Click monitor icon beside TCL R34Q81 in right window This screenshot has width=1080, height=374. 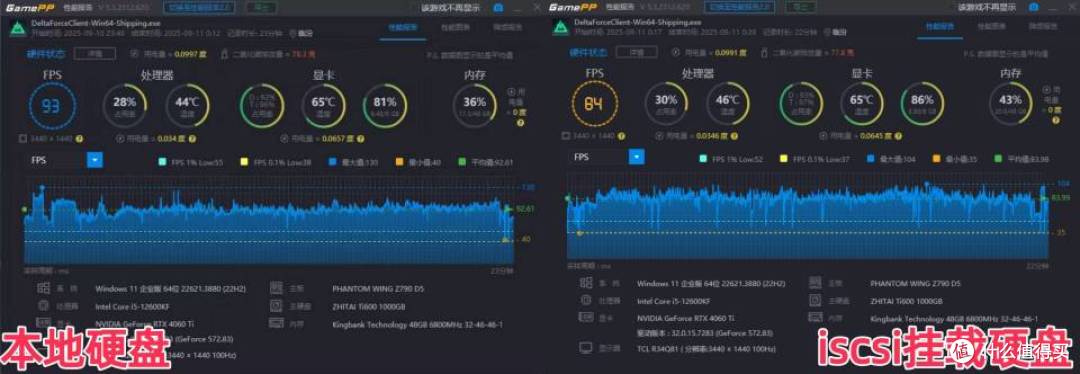click(586, 347)
